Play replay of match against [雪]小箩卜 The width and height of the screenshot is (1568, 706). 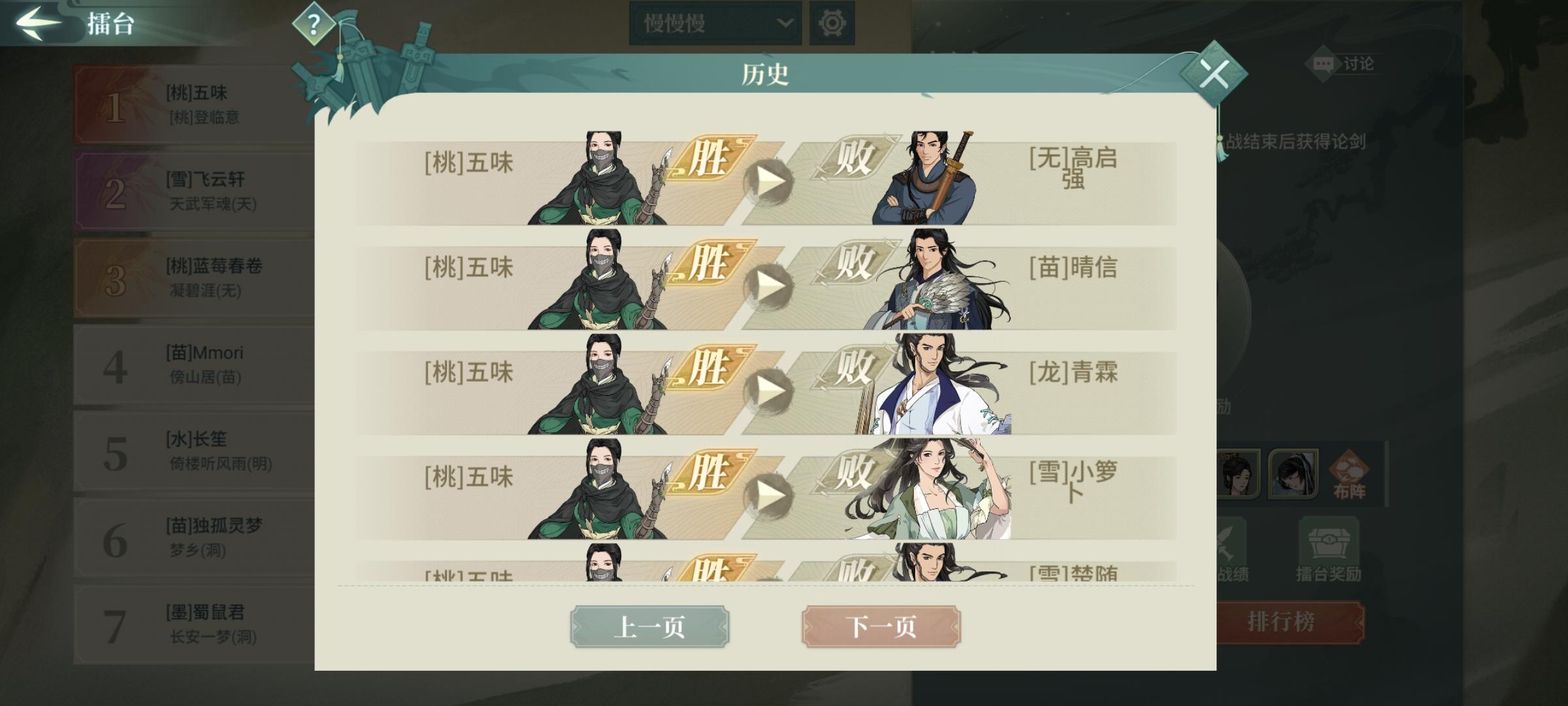pos(768,496)
